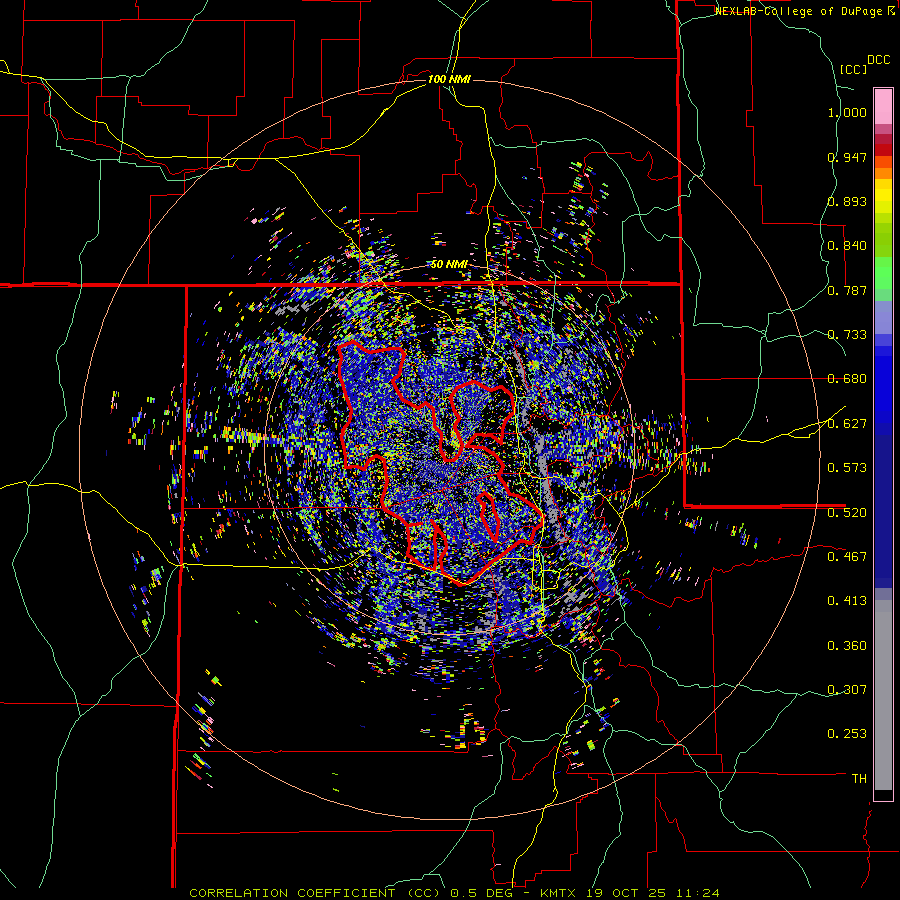The image size is (900, 900).
Task: Click the "100 NMI" range ring label
Action: 449,79
